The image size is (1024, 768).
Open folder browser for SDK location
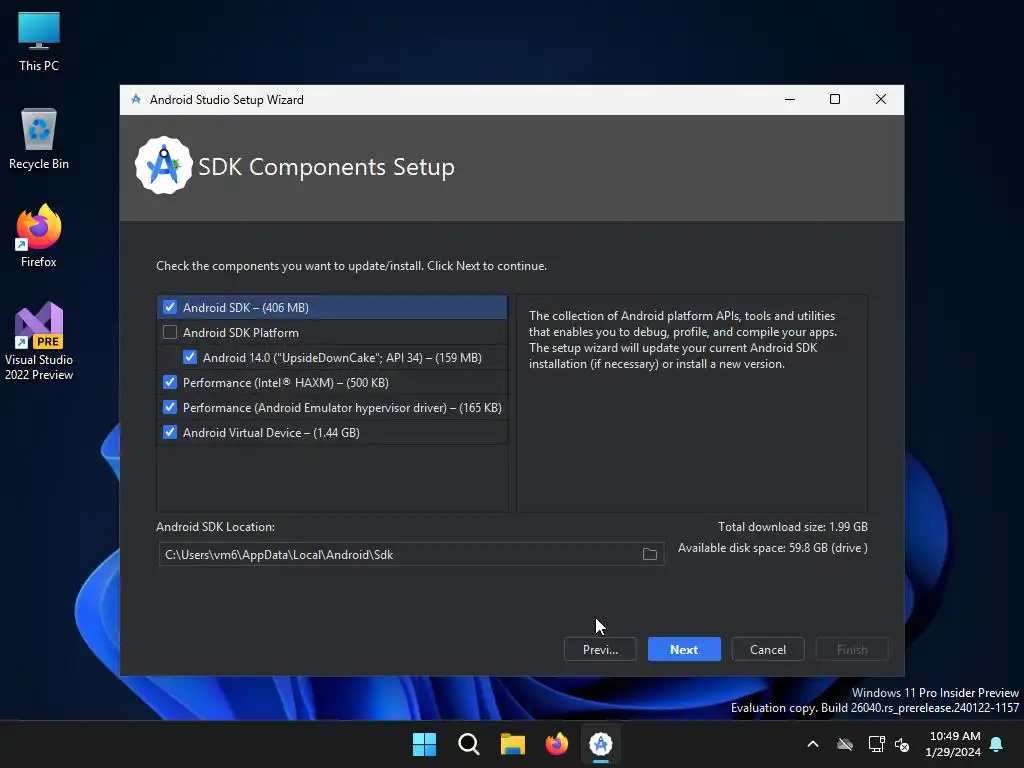point(650,554)
